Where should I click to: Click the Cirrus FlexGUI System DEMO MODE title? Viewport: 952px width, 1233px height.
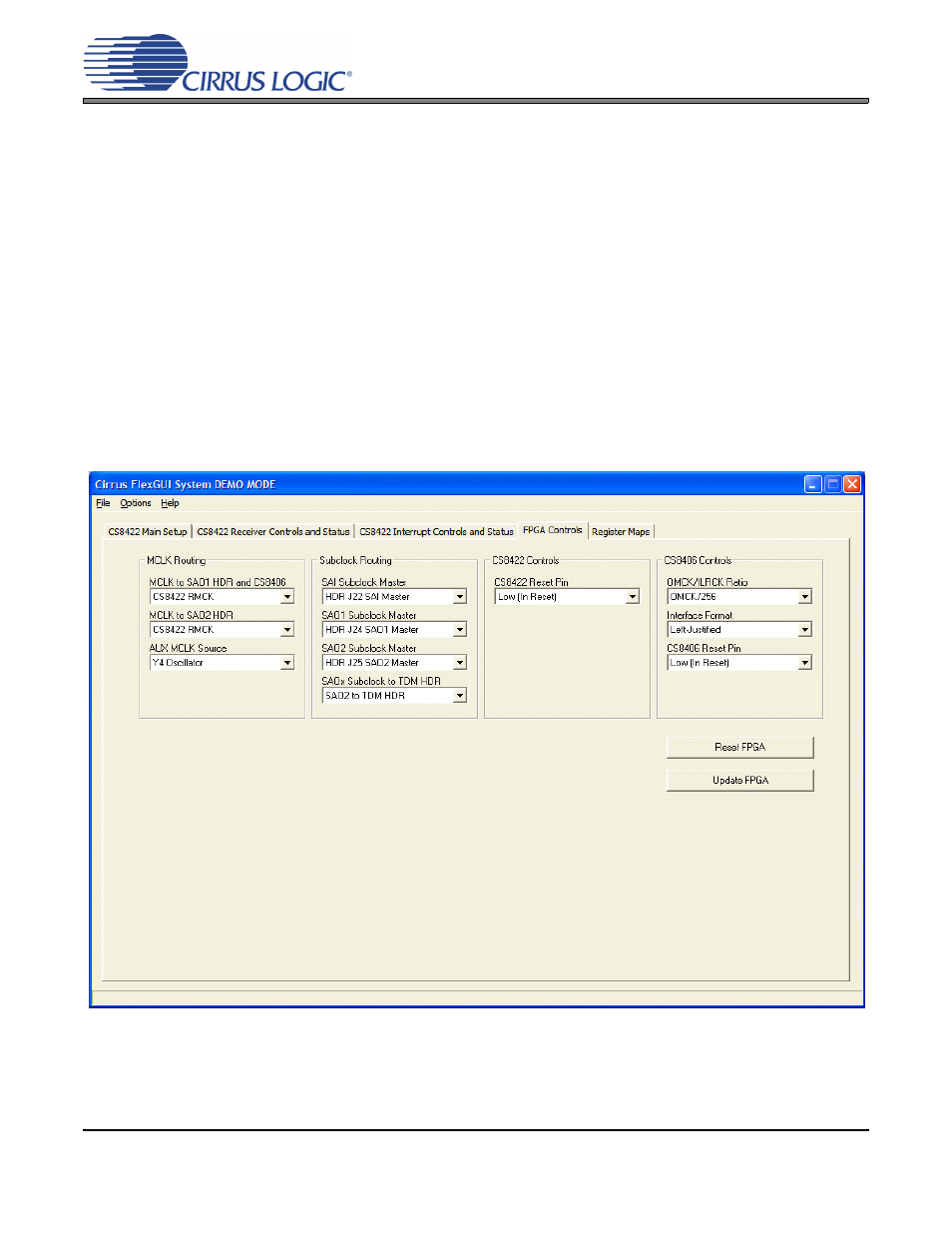point(186,484)
